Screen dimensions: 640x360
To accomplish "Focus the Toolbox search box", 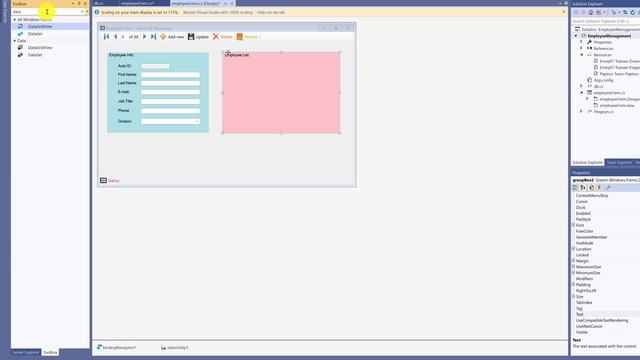I will [46, 12].
